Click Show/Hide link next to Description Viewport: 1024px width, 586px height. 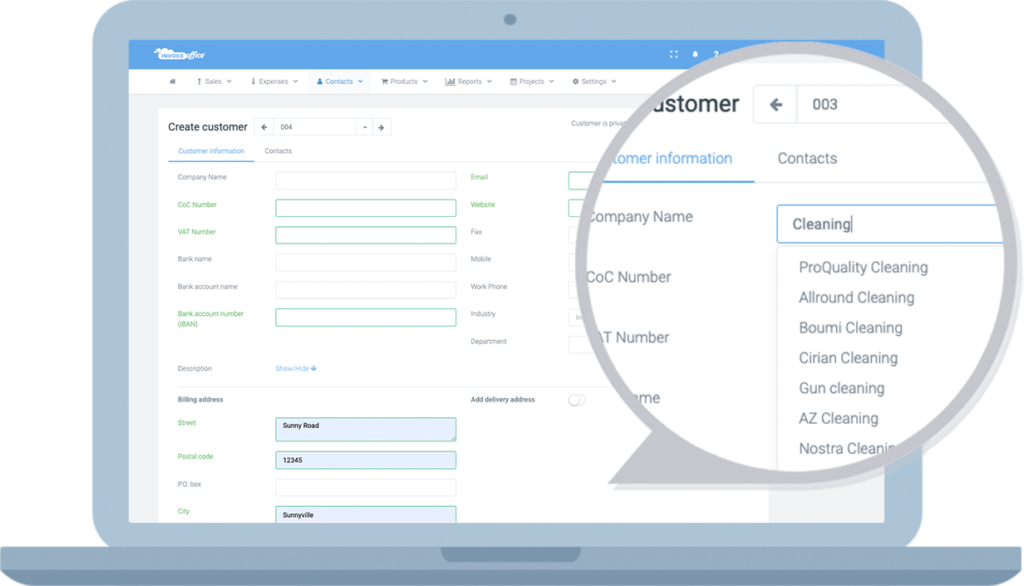click(x=296, y=369)
